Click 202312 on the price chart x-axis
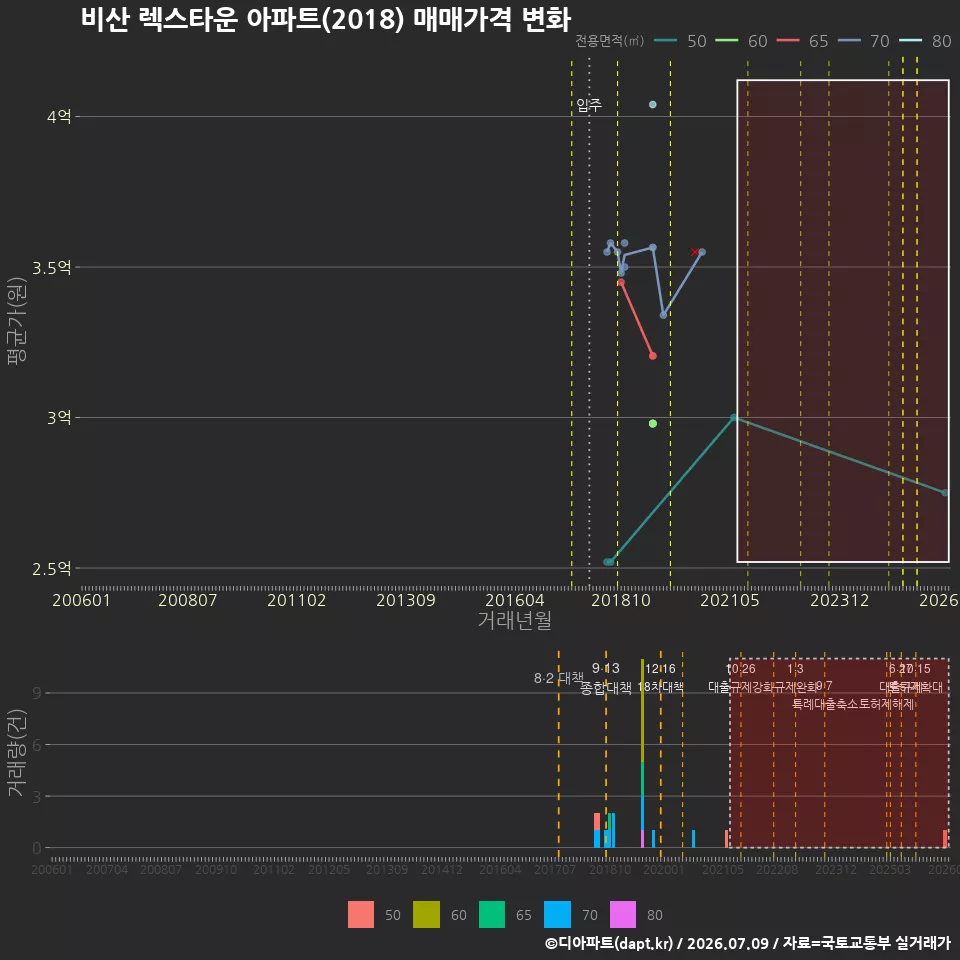The height and width of the screenshot is (960, 960). tap(840, 600)
